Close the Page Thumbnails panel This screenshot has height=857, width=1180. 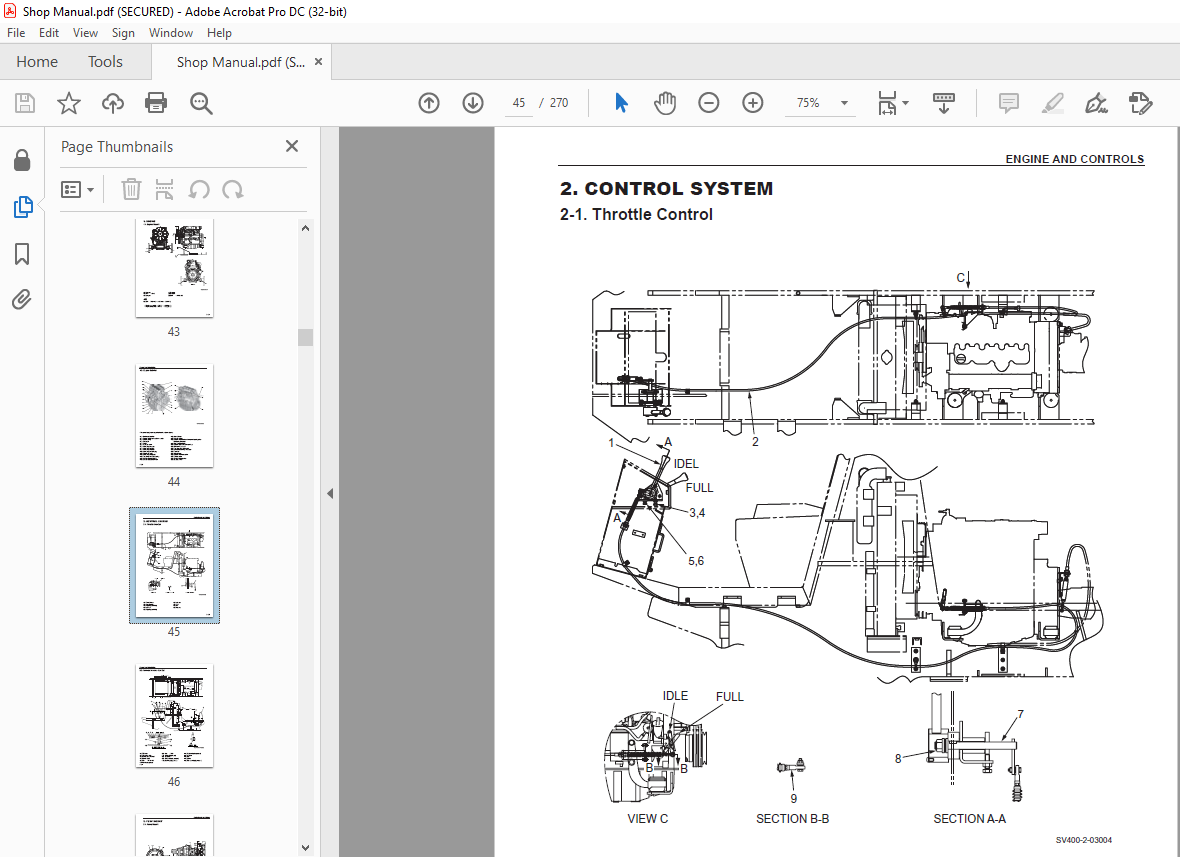coord(292,146)
